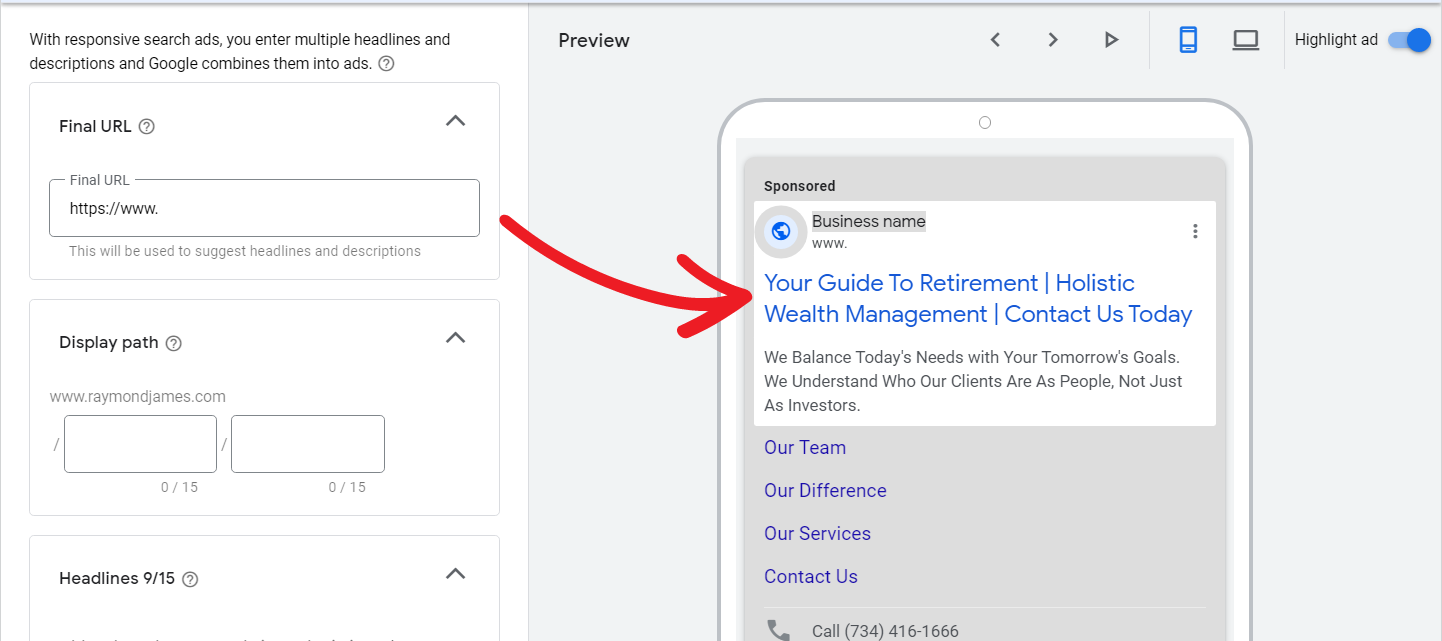This screenshot has height=641, width=1442.
Task: Open help for responsive search ads intro
Action: (386, 64)
